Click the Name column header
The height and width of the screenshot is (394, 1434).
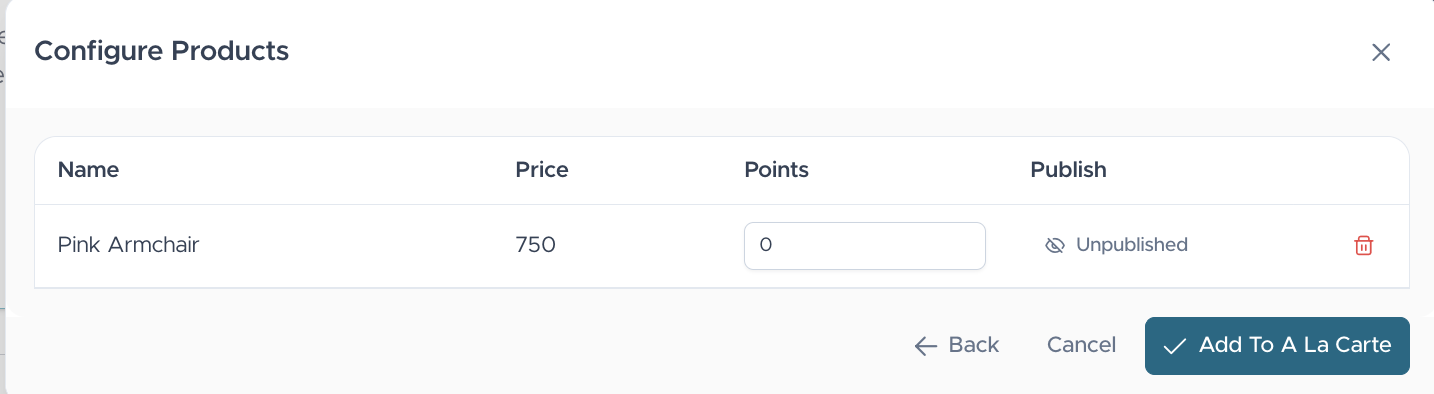[88, 170]
